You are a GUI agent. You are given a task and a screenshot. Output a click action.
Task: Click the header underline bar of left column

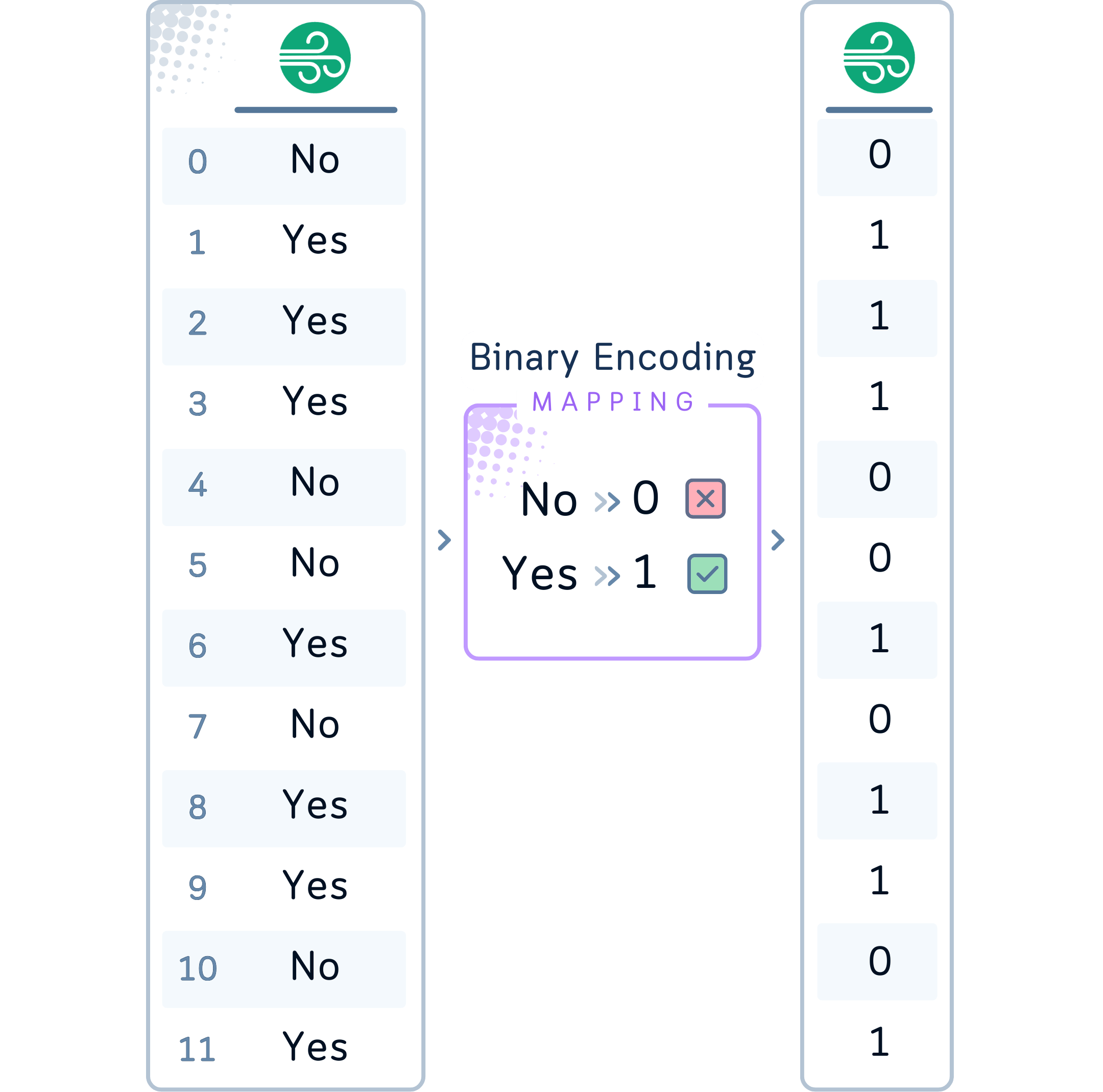pyautogui.click(x=316, y=110)
